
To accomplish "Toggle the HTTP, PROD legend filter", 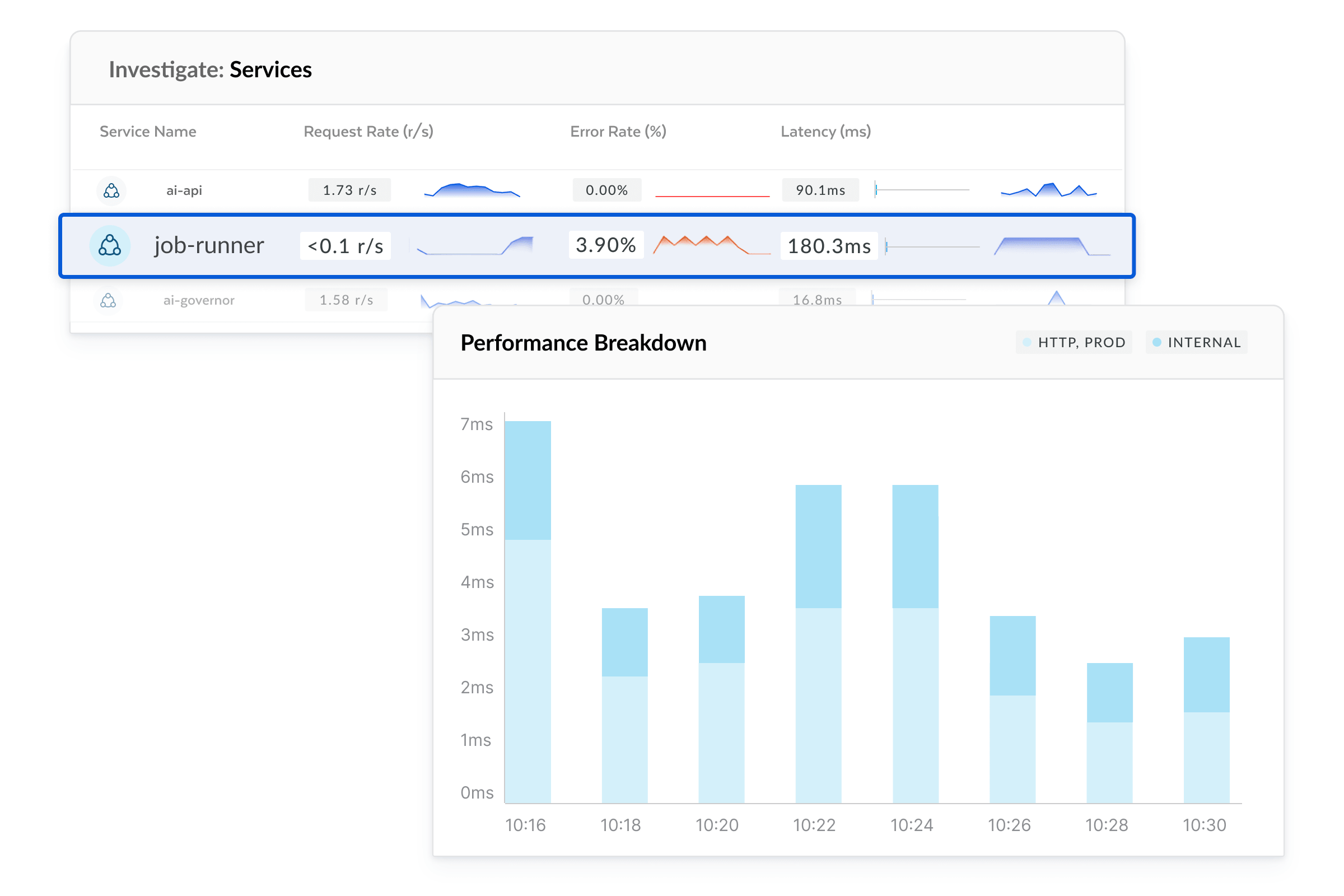I will [x=1074, y=342].
